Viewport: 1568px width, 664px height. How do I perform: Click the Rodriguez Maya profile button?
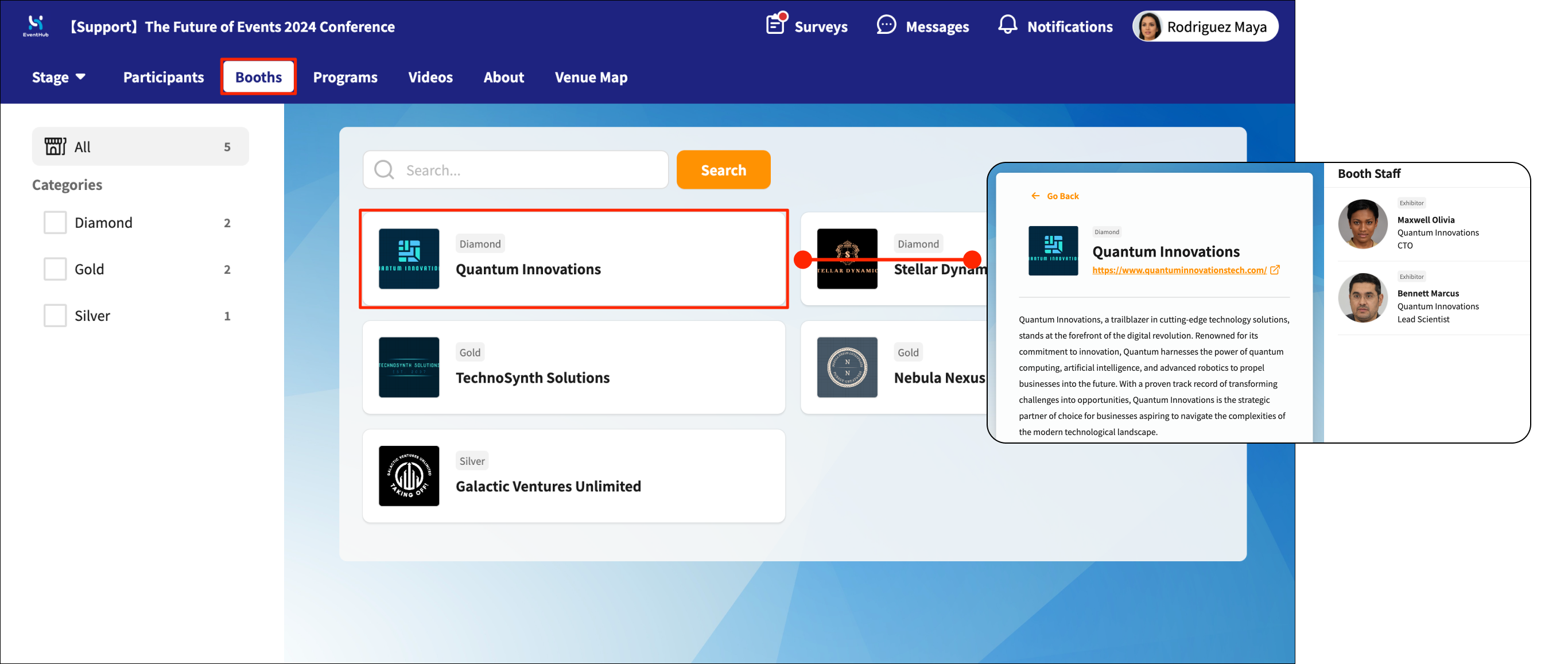[x=1205, y=27]
